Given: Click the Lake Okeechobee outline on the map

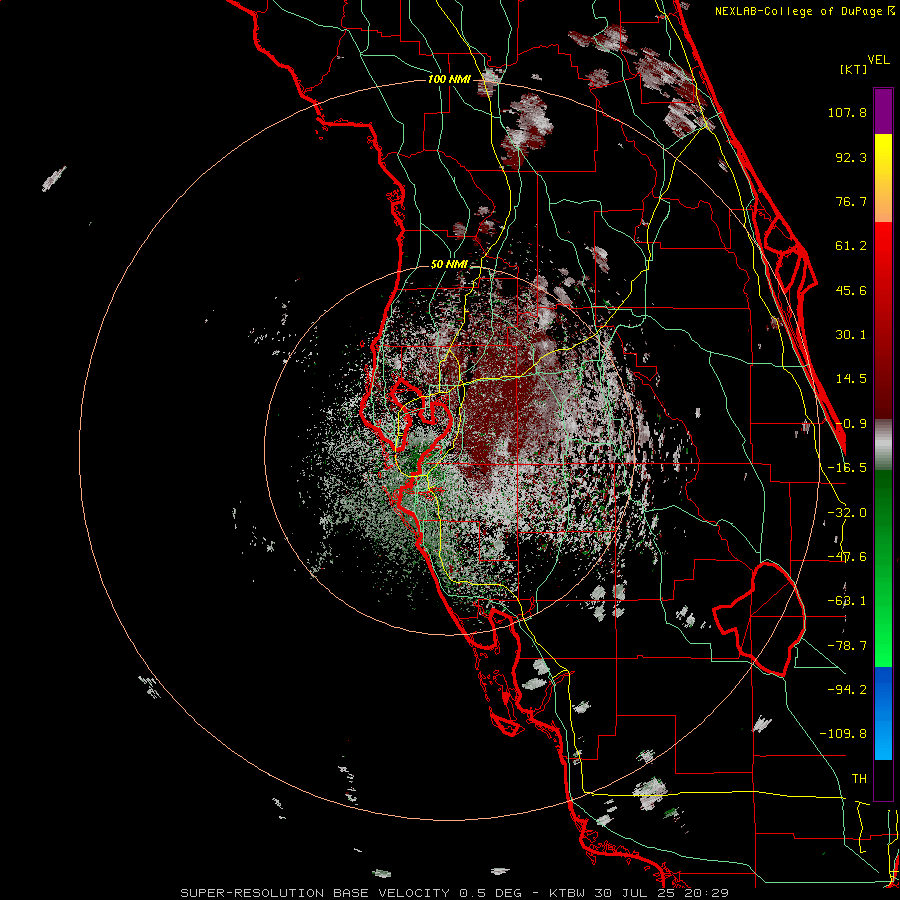Looking at the screenshot, I should (759, 619).
